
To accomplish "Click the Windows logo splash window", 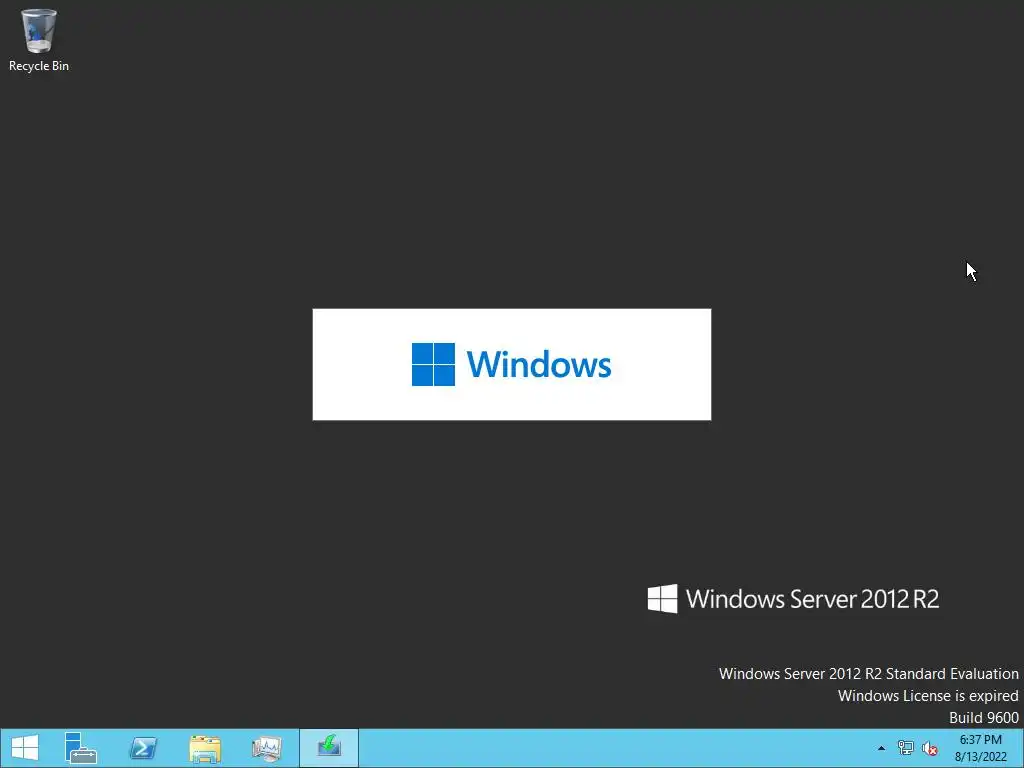I will (512, 364).
